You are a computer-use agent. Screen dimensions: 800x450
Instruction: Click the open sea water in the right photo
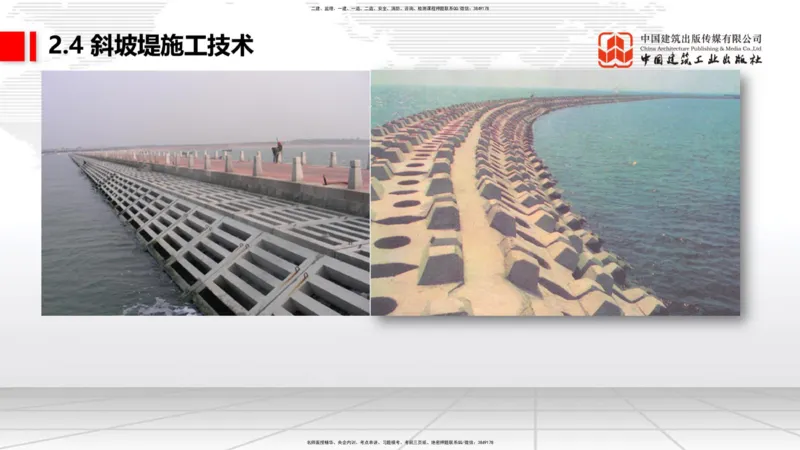coord(660,180)
